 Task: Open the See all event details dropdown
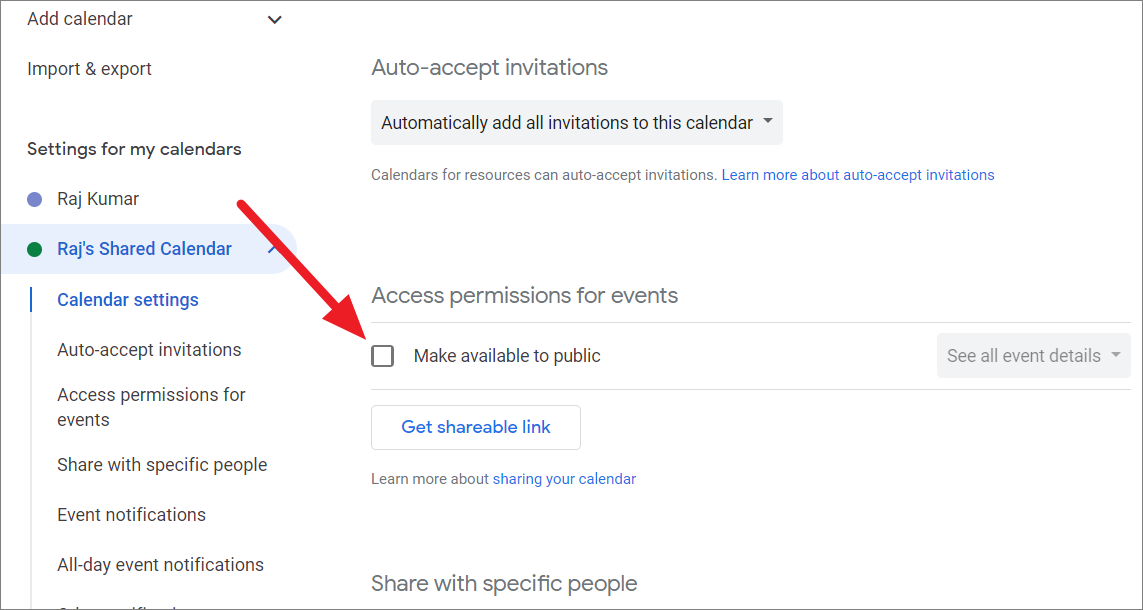coord(1034,356)
